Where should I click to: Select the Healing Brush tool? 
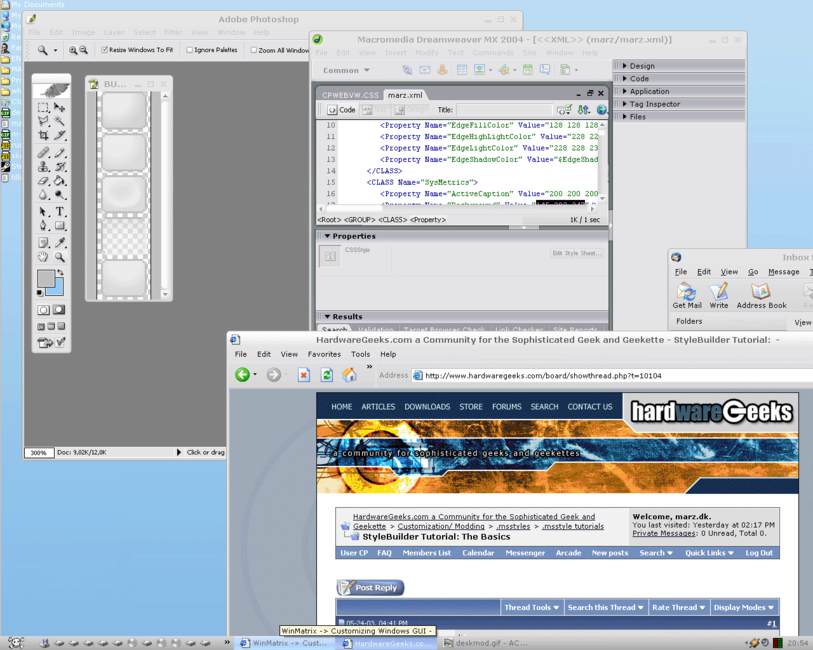[x=44, y=152]
